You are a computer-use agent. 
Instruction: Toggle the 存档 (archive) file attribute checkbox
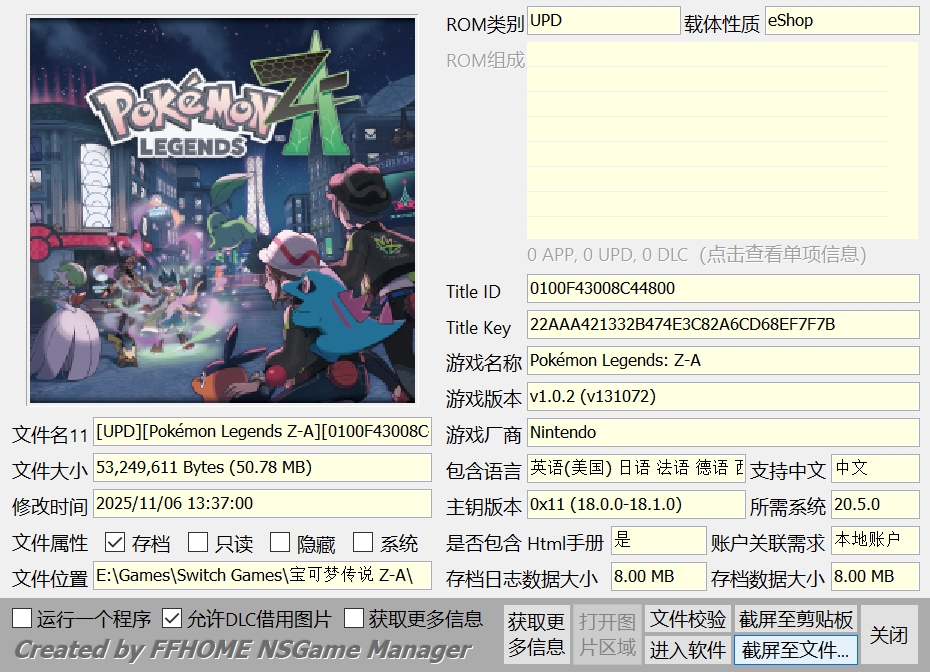pyautogui.click(x=117, y=541)
